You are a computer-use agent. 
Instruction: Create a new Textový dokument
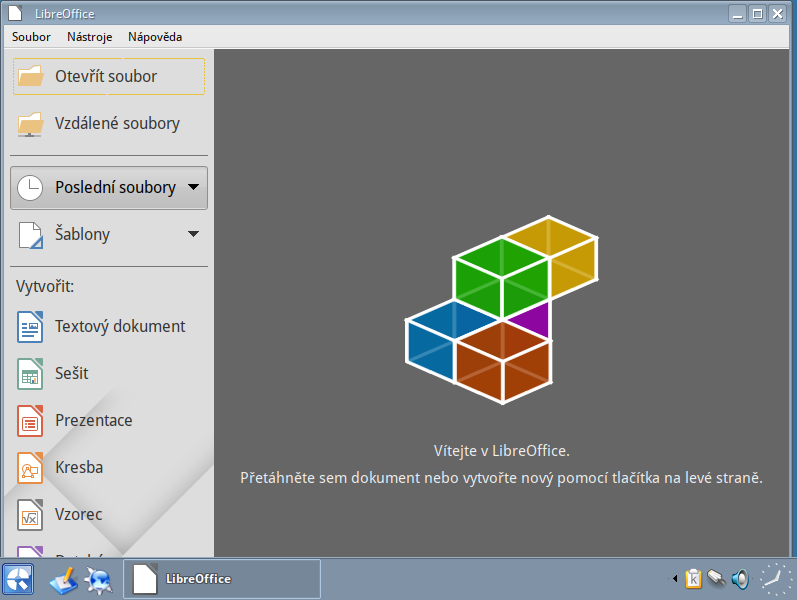[109, 326]
